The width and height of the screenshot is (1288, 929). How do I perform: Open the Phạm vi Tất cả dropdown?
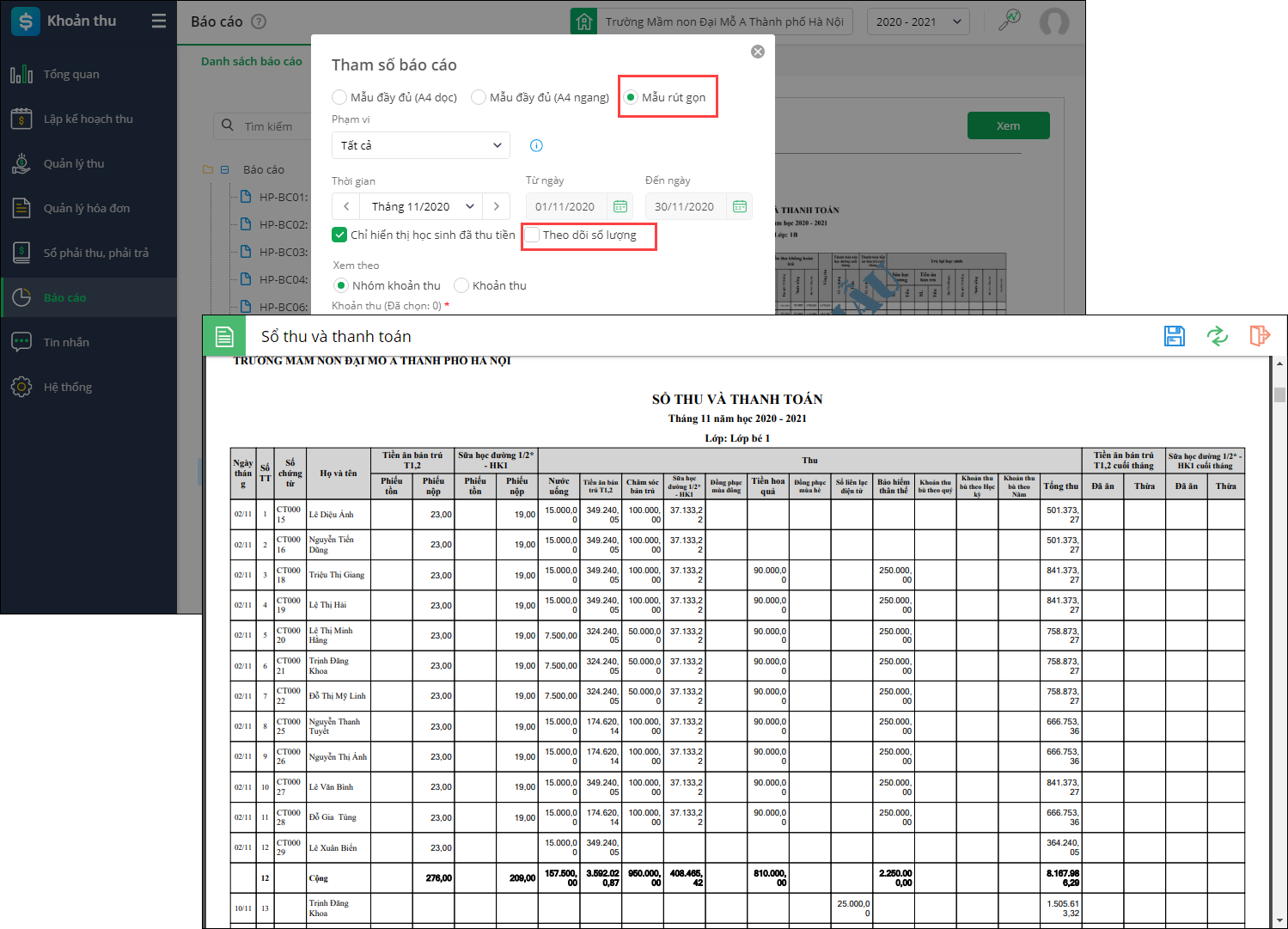click(420, 145)
